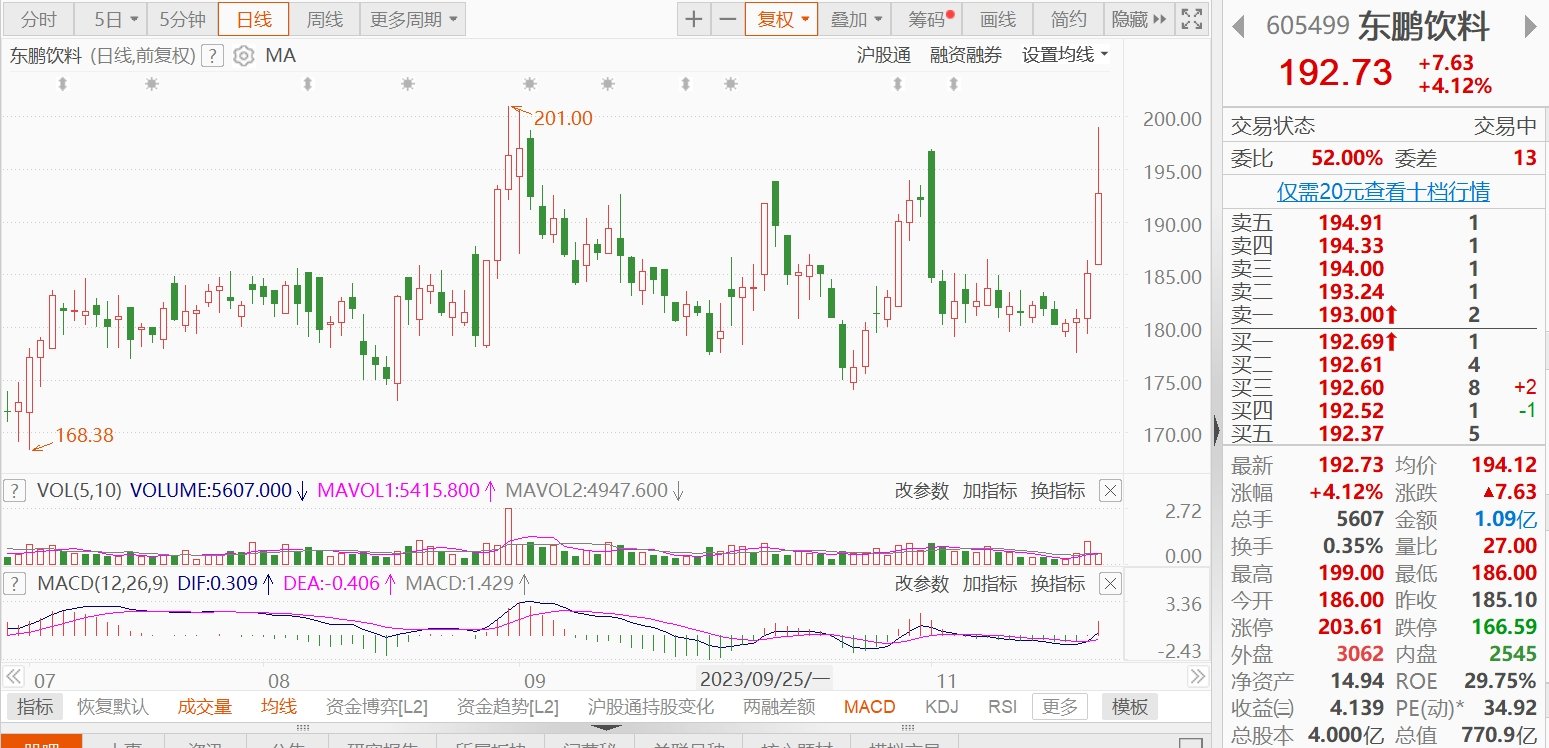Click 融资融券 label
This screenshot has width=1549, height=748.
(966, 56)
